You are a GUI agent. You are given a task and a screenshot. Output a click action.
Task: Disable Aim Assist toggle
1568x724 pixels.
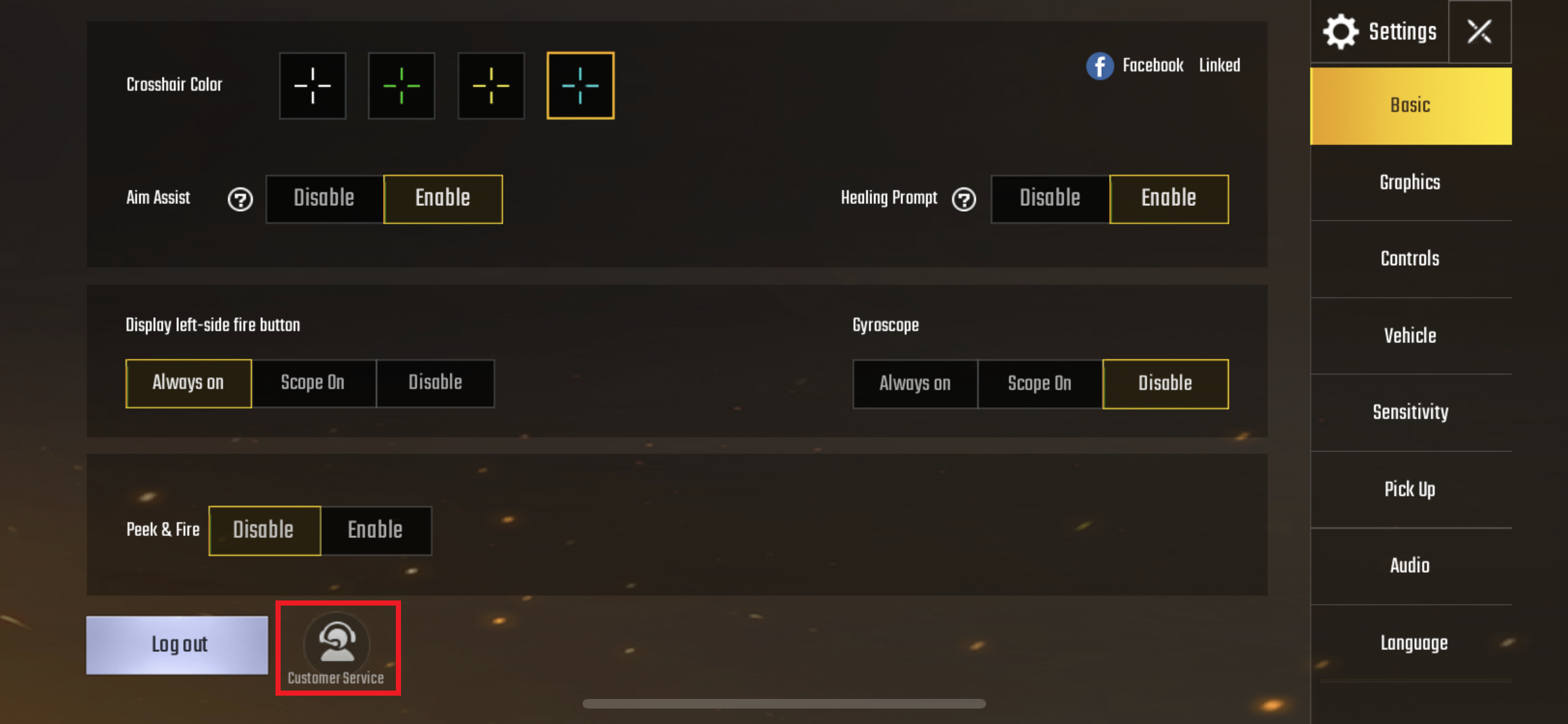click(323, 198)
